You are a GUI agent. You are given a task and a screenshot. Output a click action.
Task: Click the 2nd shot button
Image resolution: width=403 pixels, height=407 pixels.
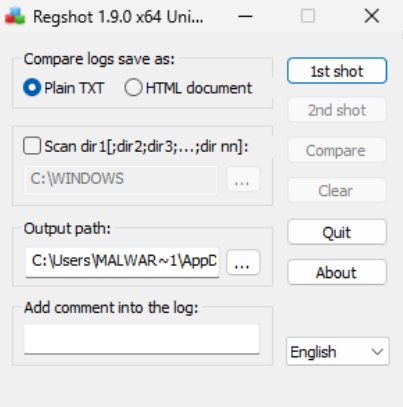tap(337, 110)
